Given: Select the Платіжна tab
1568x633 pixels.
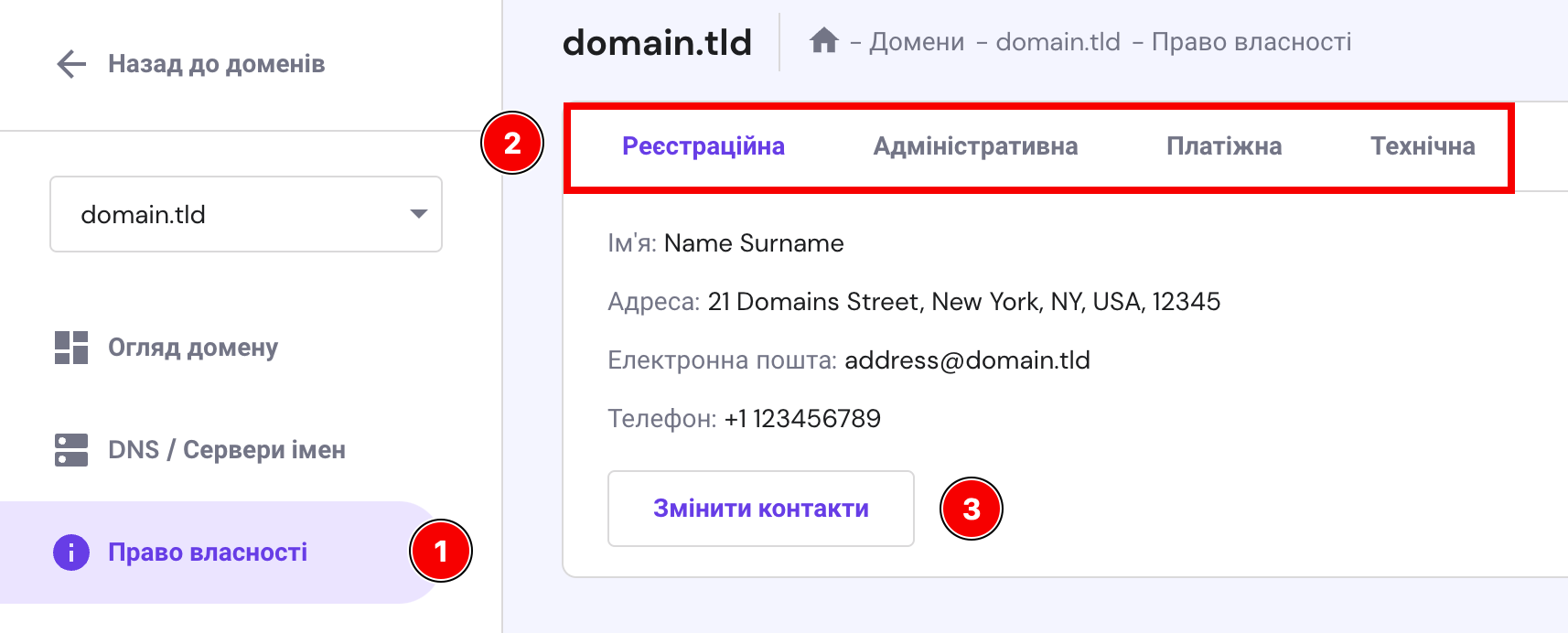Looking at the screenshot, I should (x=1224, y=146).
